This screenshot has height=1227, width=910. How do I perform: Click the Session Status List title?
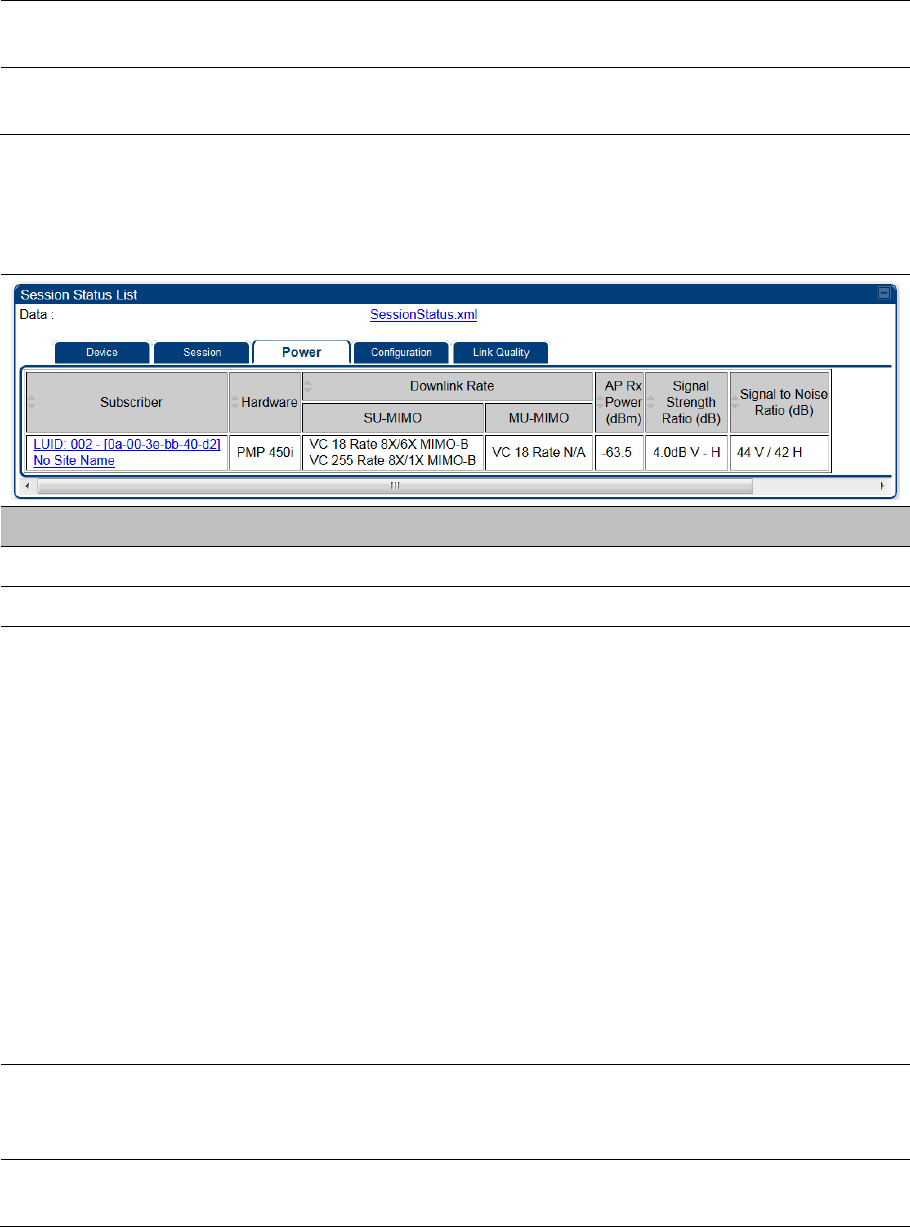79,294
